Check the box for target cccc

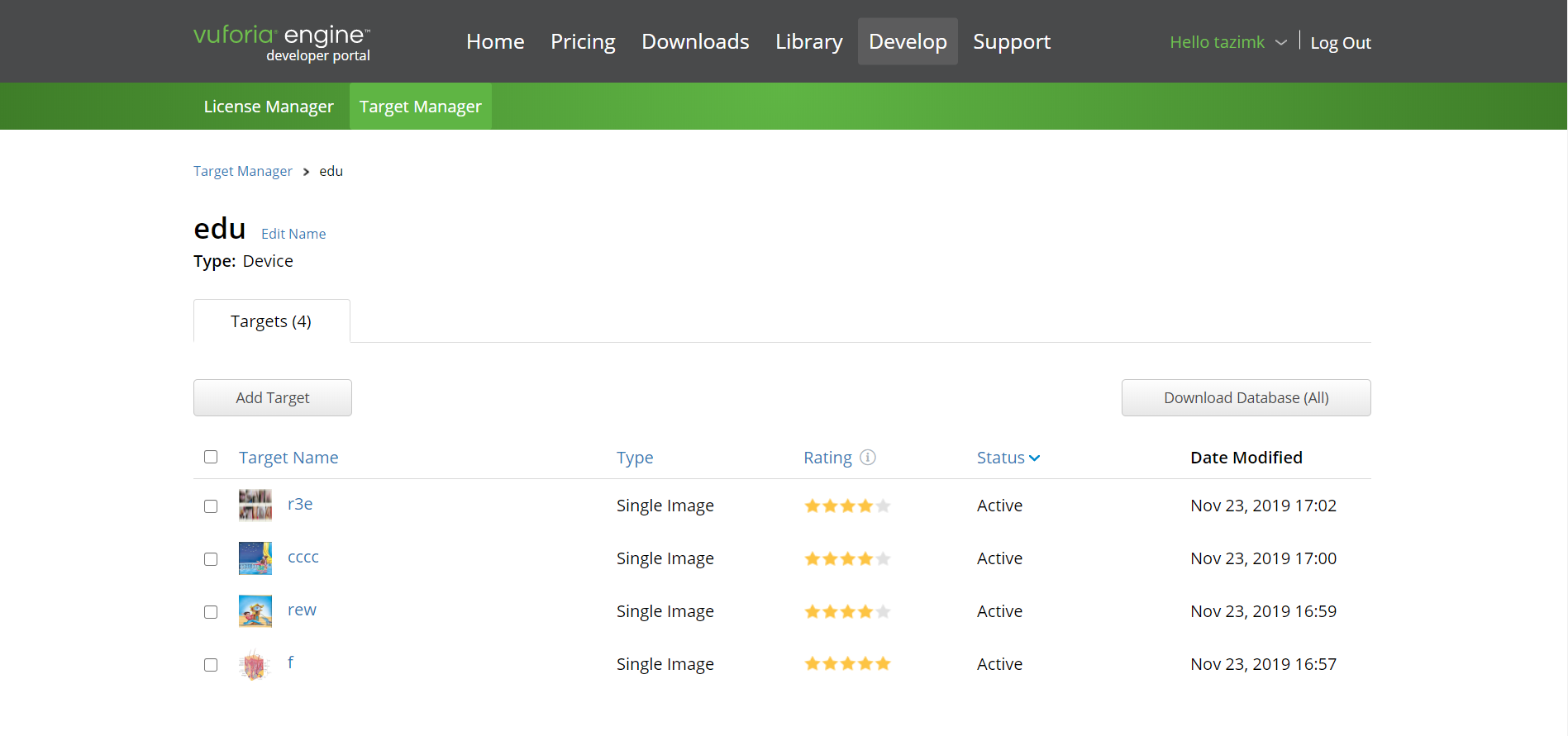(211, 559)
